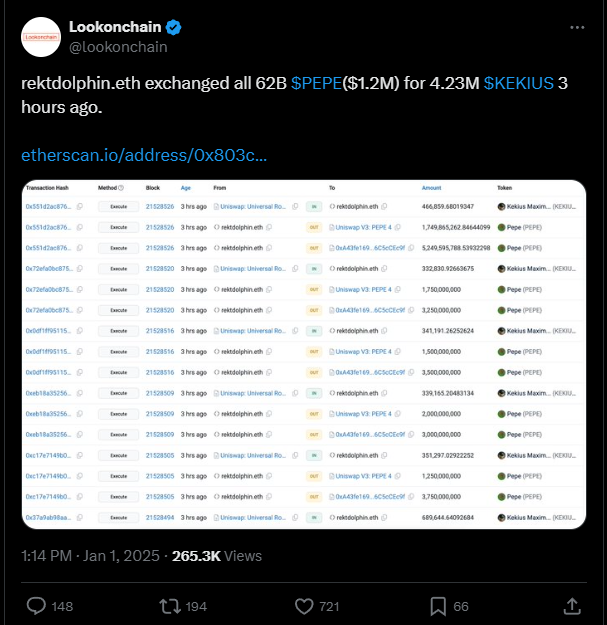Click the 721 likes count
Screen dimensions: 607x625
pyautogui.click(x=329, y=607)
